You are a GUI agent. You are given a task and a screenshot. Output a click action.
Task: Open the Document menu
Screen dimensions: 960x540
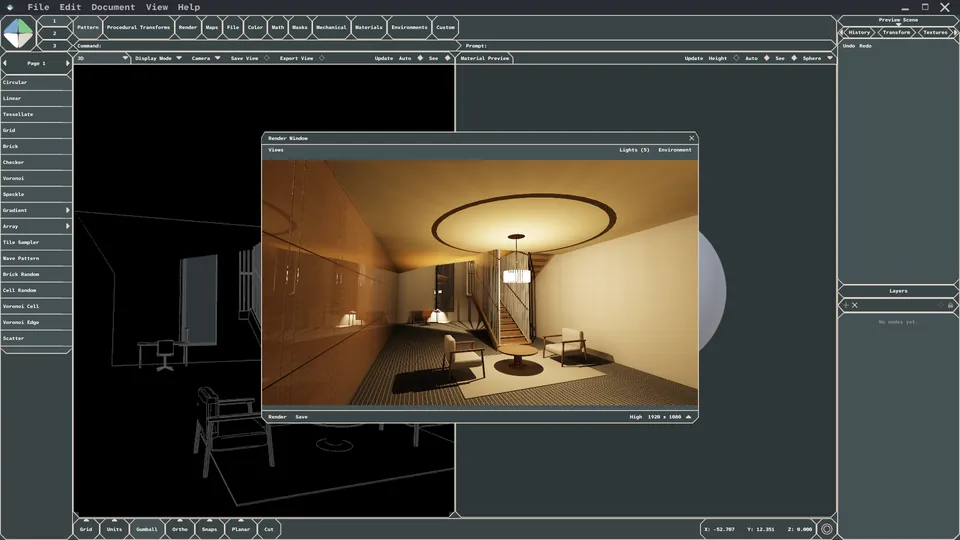click(x=113, y=7)
